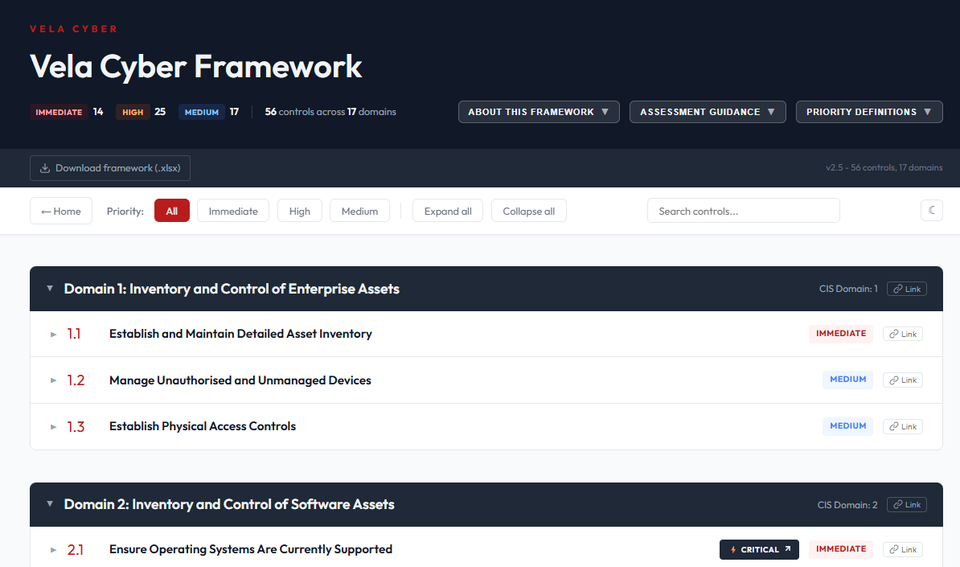The image size is (960, 567).
Task: Click High count badge in header
Action: [x=133, y=112]
